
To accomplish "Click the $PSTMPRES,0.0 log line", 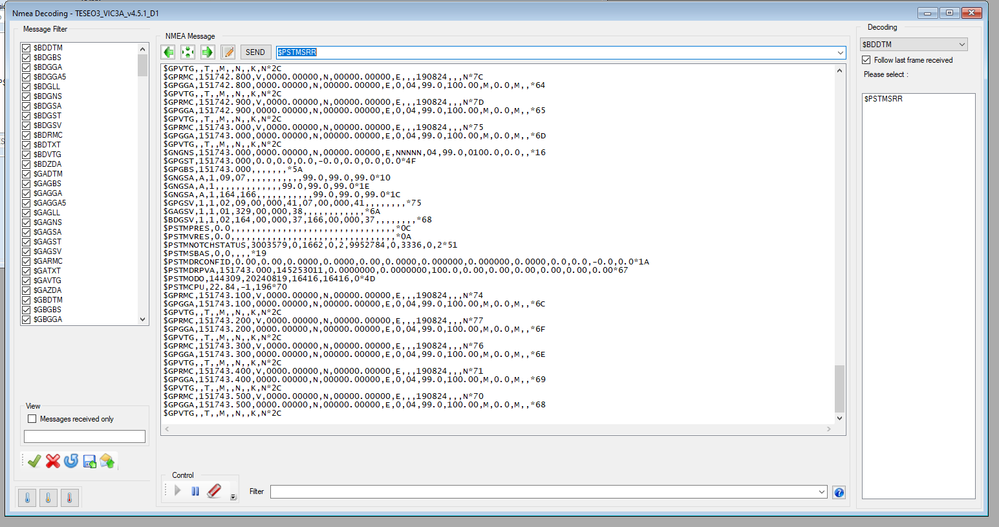I will pyautogui.click(x=287, y=228).
